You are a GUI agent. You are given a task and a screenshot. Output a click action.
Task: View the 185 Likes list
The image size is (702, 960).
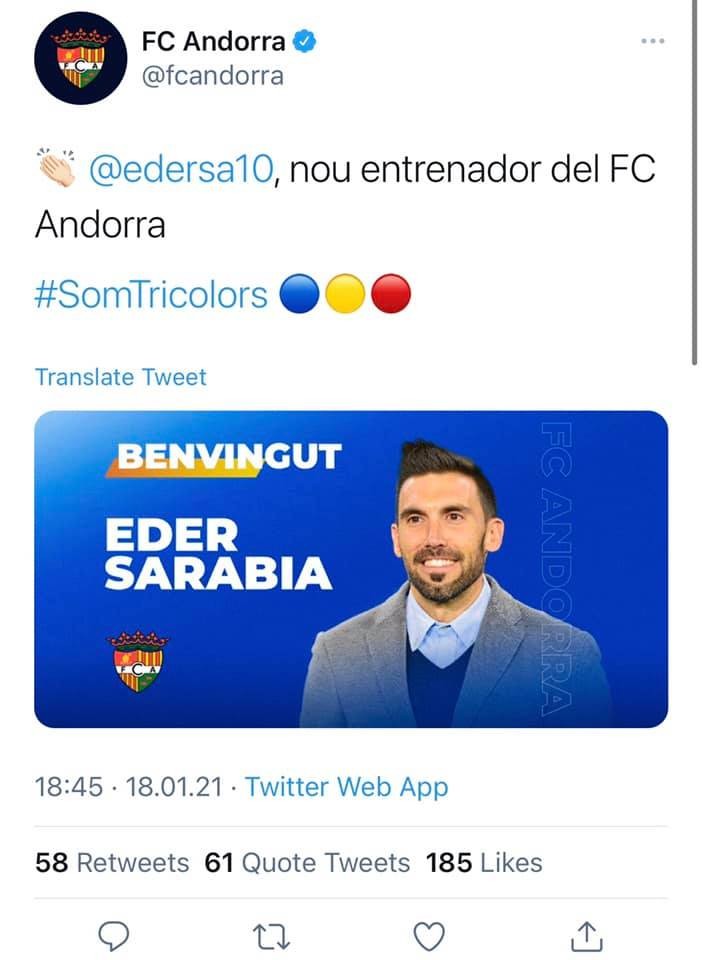[x=484, y=863]
